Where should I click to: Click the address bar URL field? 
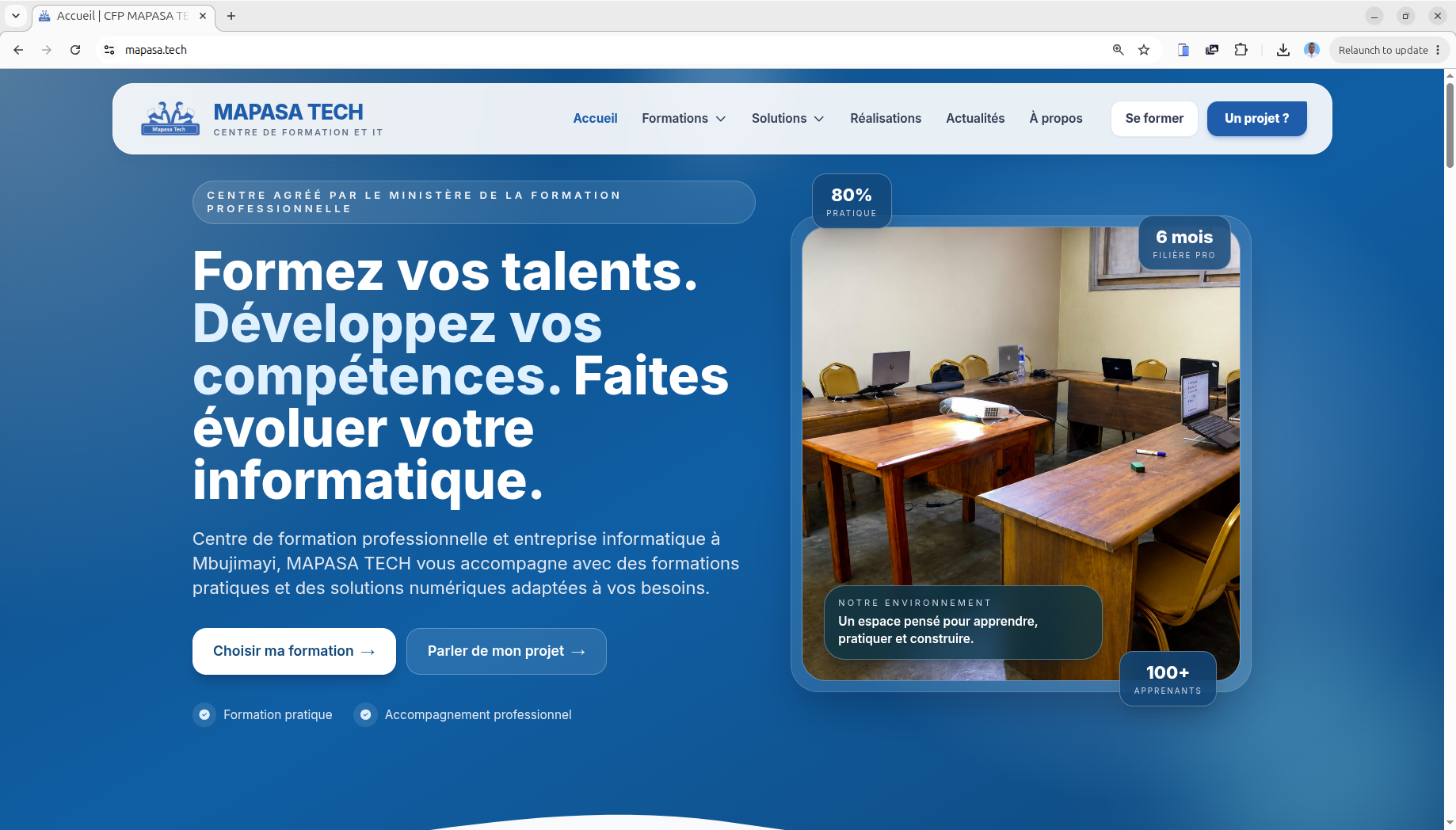(602, 50)
